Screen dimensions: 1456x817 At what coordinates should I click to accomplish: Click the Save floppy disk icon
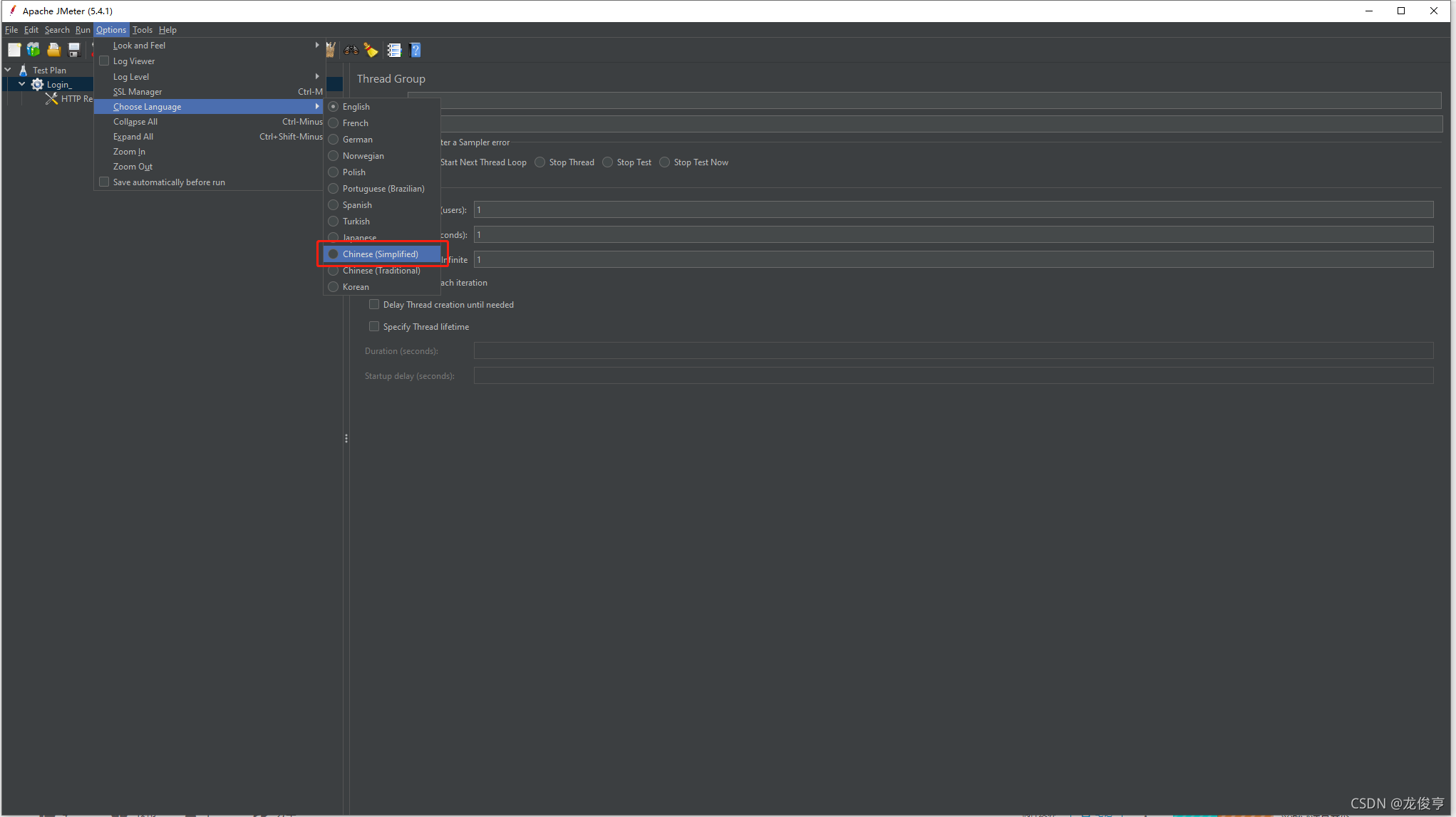pos(74,50)
